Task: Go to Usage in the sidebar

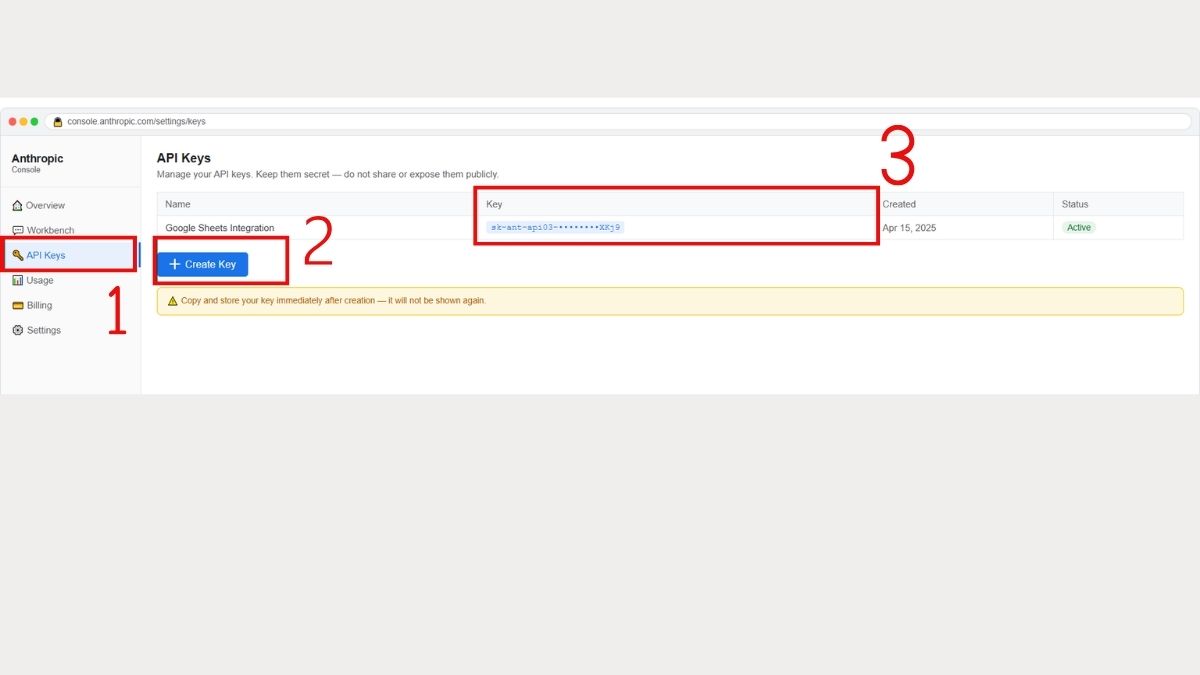Action: 70,280
